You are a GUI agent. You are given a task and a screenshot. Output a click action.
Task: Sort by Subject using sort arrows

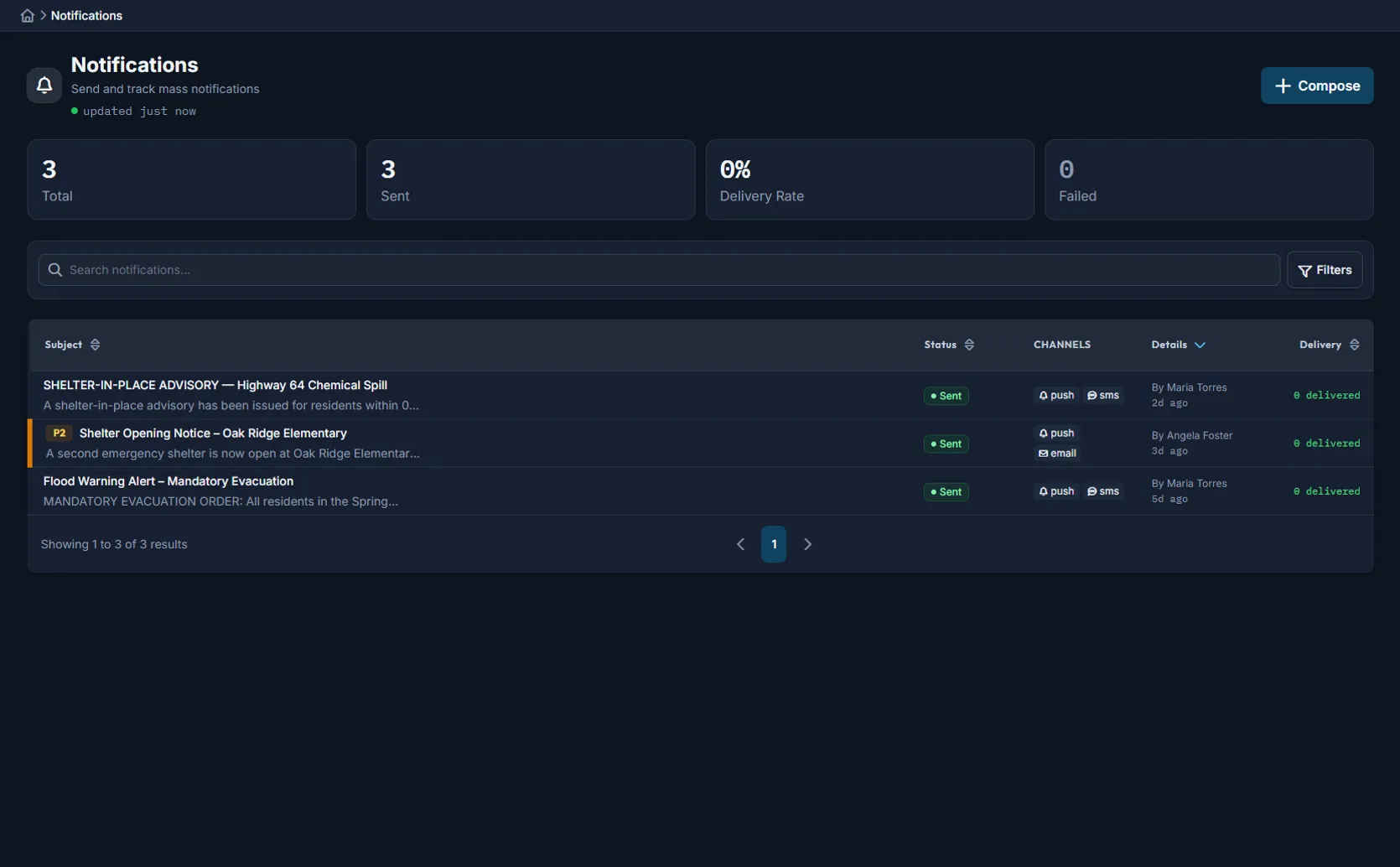pos(95,345)
